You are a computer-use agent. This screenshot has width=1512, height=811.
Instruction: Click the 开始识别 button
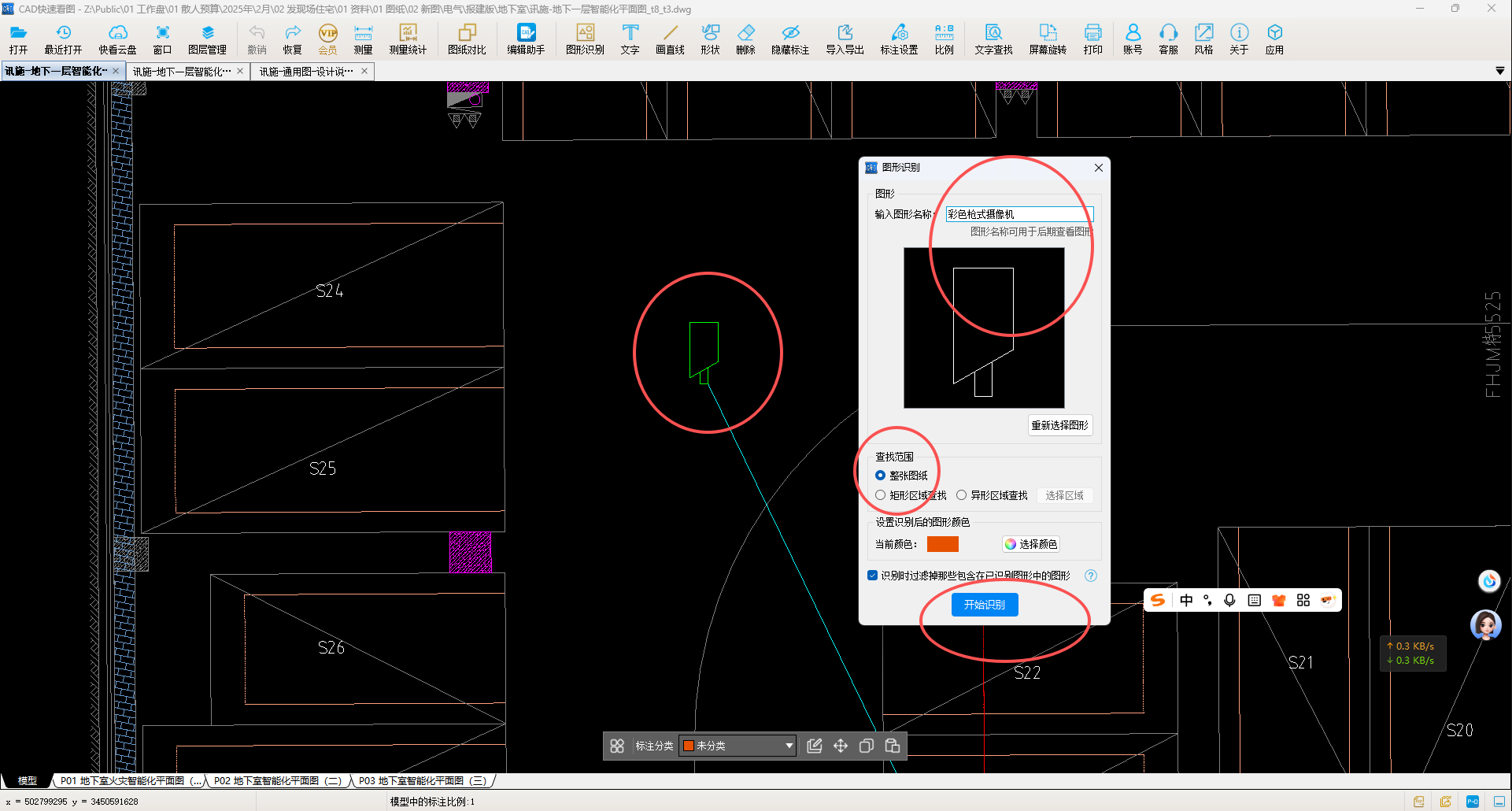click(x=985, y=605)
